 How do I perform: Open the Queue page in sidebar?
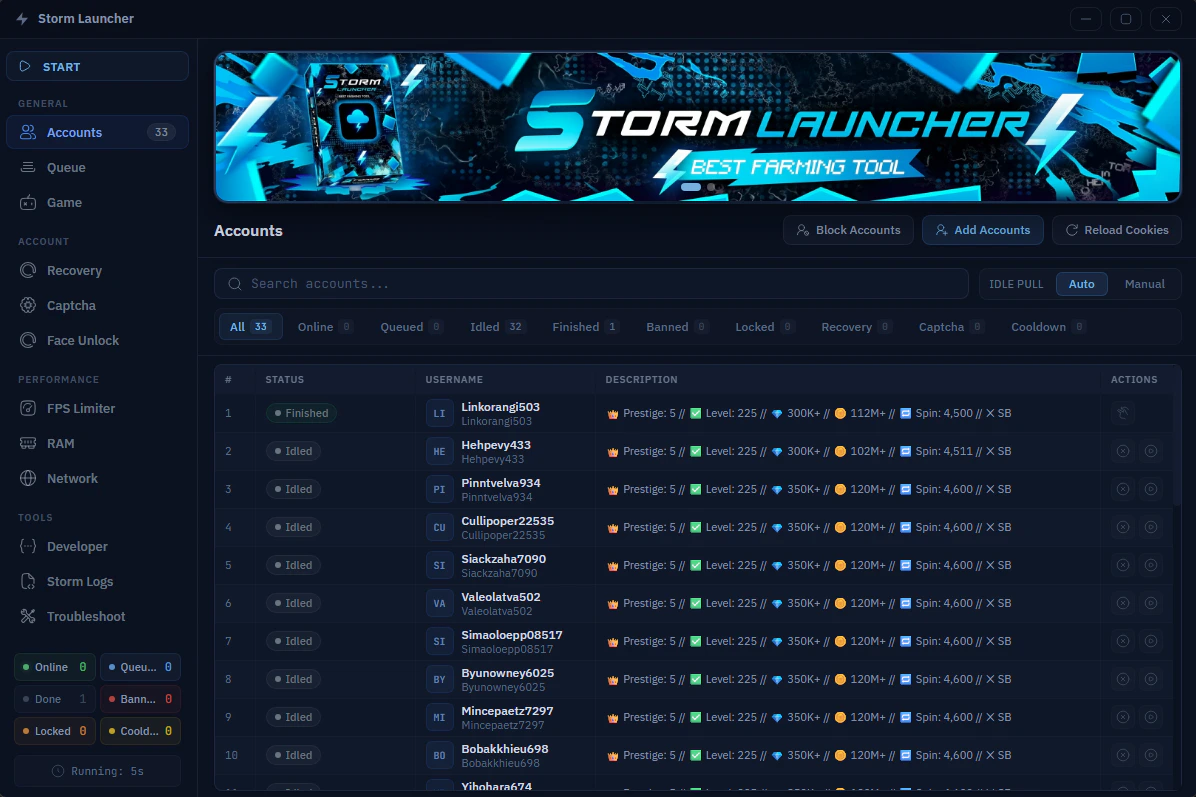pos(97,167)
